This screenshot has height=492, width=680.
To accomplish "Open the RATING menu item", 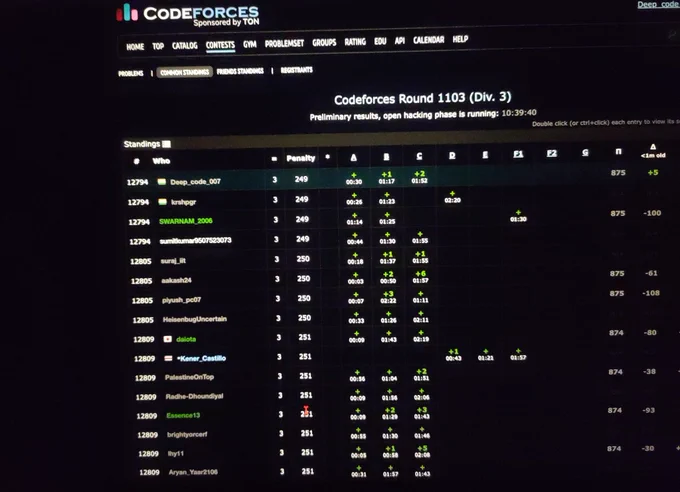I will tap(355, 42).
